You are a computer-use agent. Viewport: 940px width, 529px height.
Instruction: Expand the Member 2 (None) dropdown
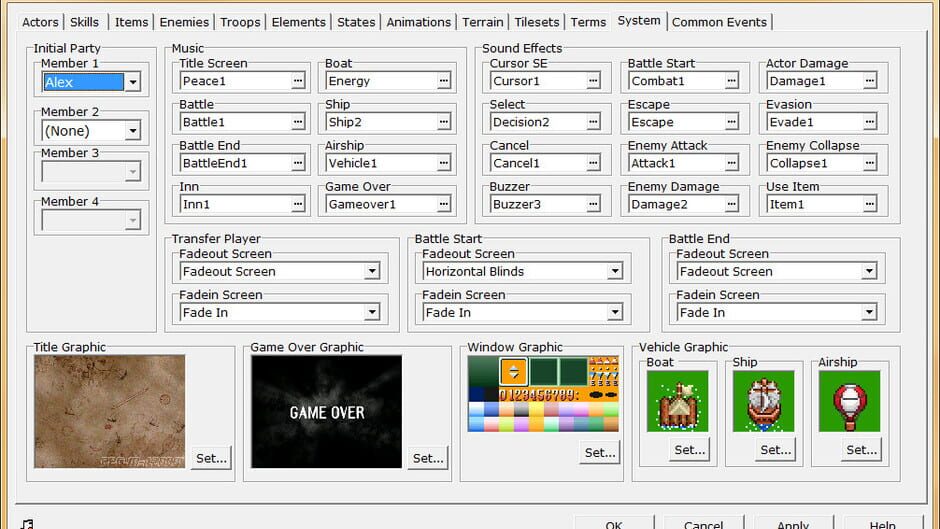point(132,131)
